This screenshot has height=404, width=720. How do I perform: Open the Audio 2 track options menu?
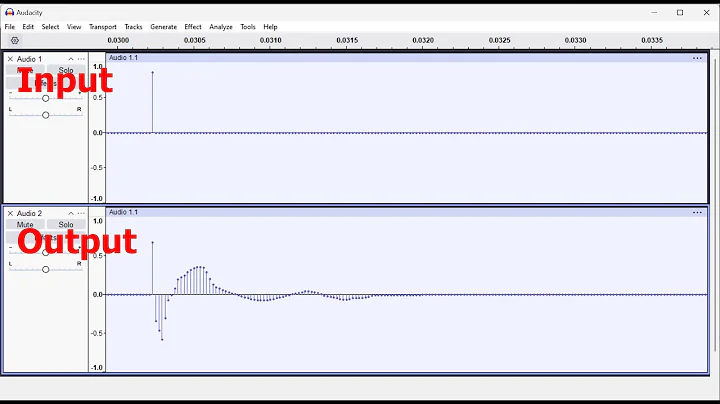click(81, 213)
